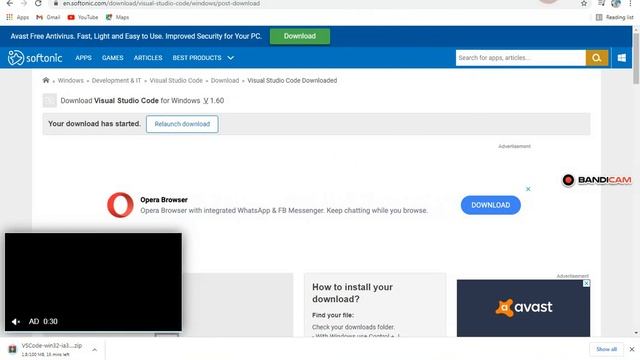This screenshot has width=640, height=360.
Task: Reload the page with refresh icon
Action: (x=38, y=3)
